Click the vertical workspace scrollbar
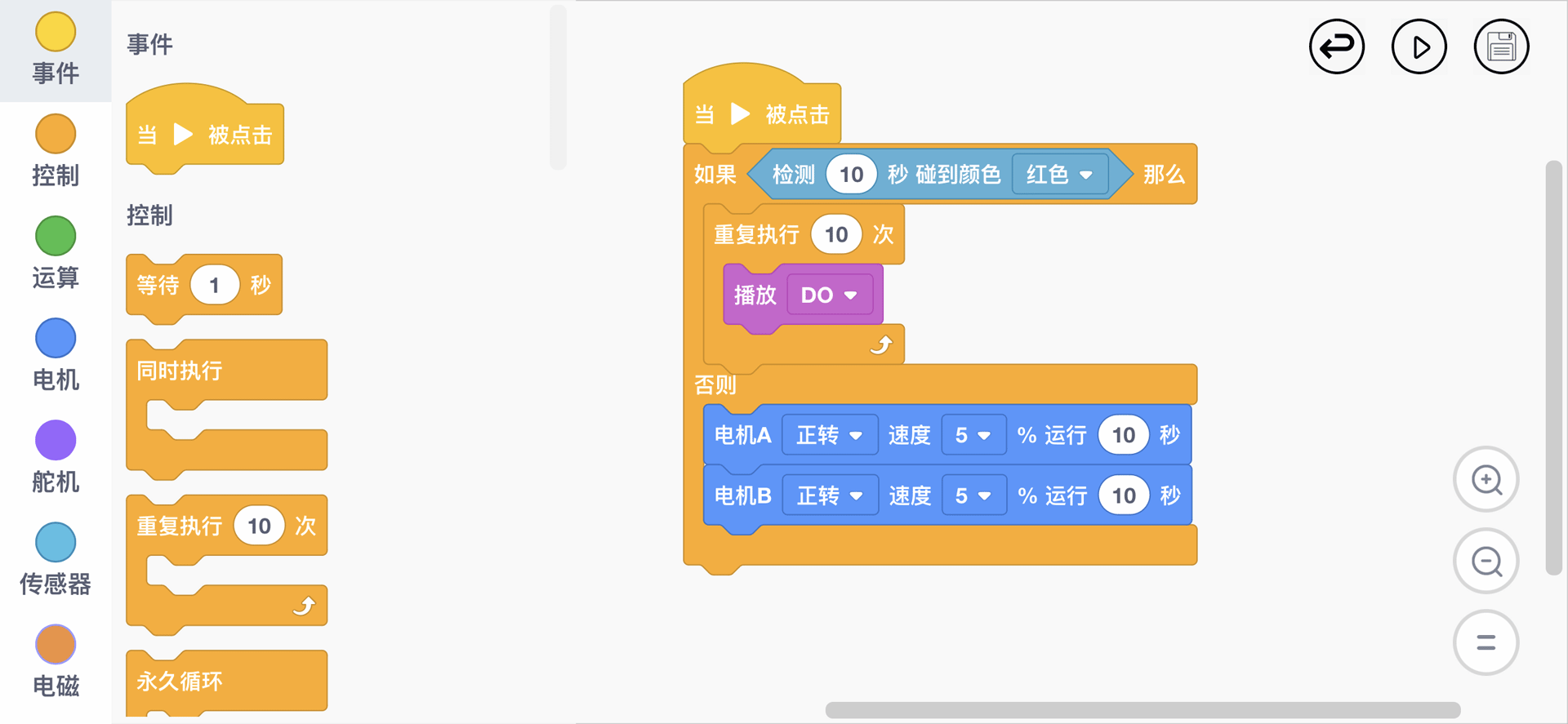 click(1554, 368)
